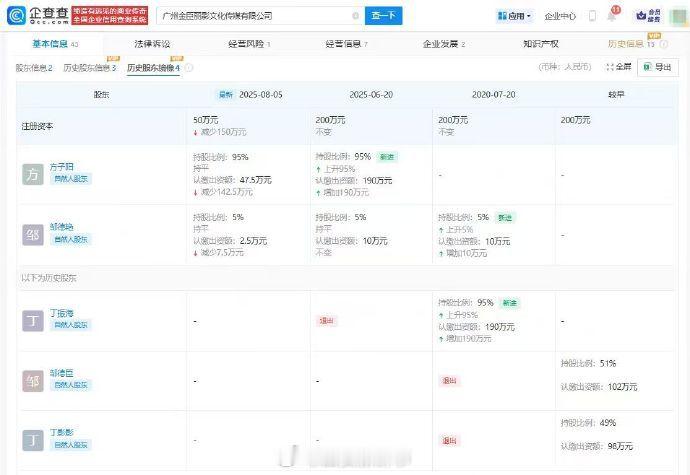
Task: Open the 法律诉讼 tab
Action: 152,44
